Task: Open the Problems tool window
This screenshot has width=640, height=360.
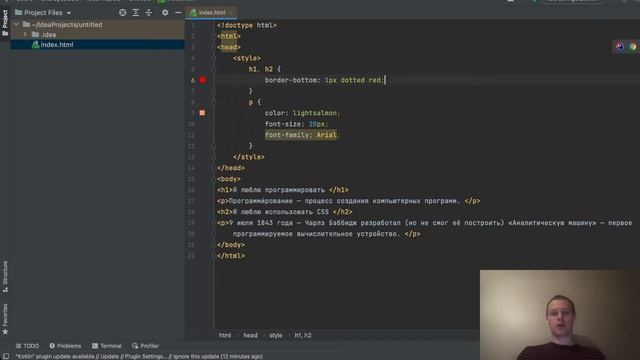Action: 65,346
